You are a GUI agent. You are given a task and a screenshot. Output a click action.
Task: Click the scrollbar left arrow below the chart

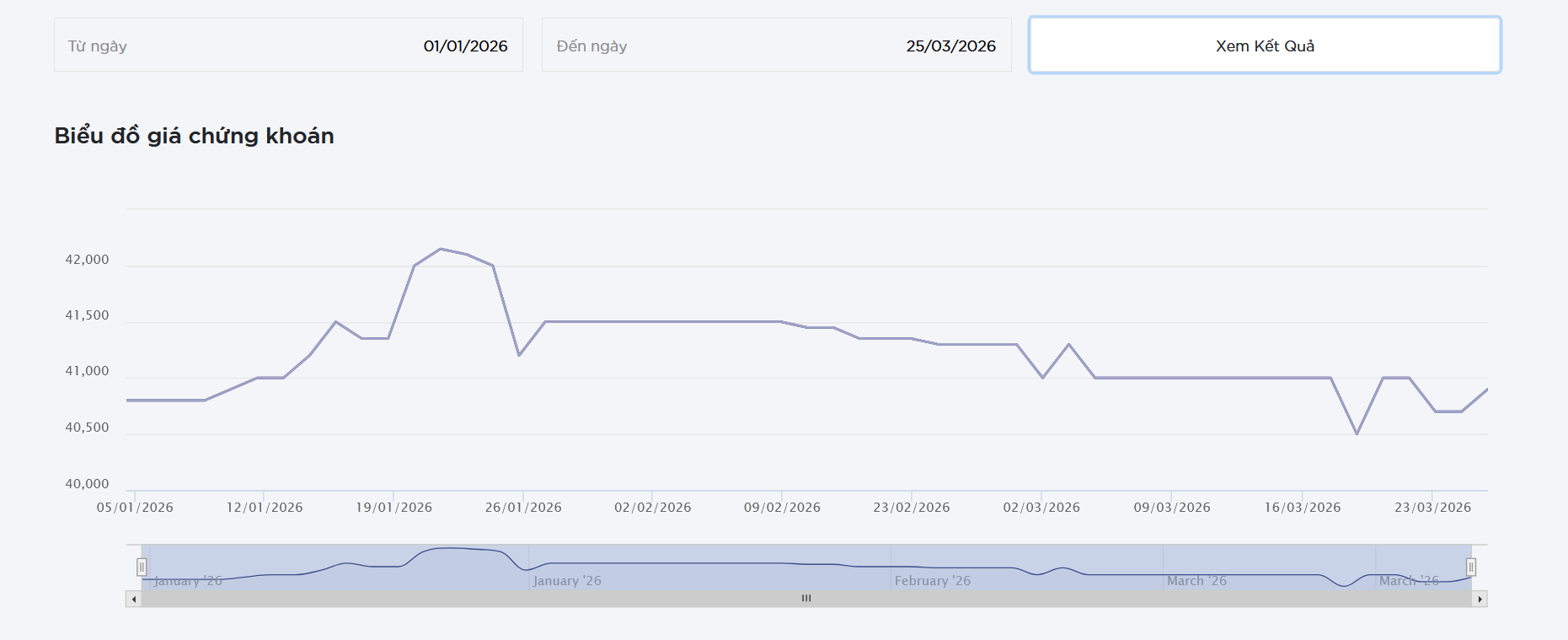[134, 600]
